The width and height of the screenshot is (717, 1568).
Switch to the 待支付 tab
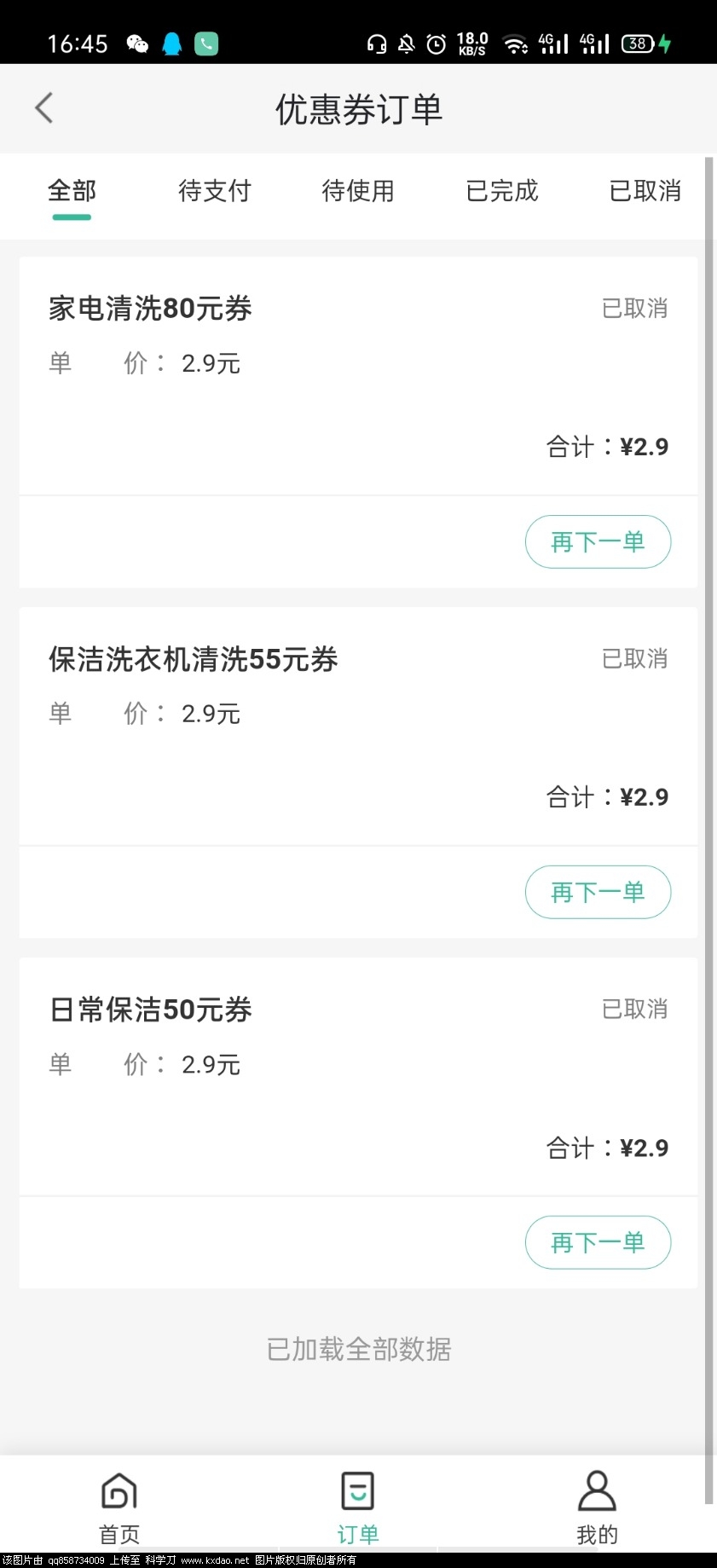(215, 191)
